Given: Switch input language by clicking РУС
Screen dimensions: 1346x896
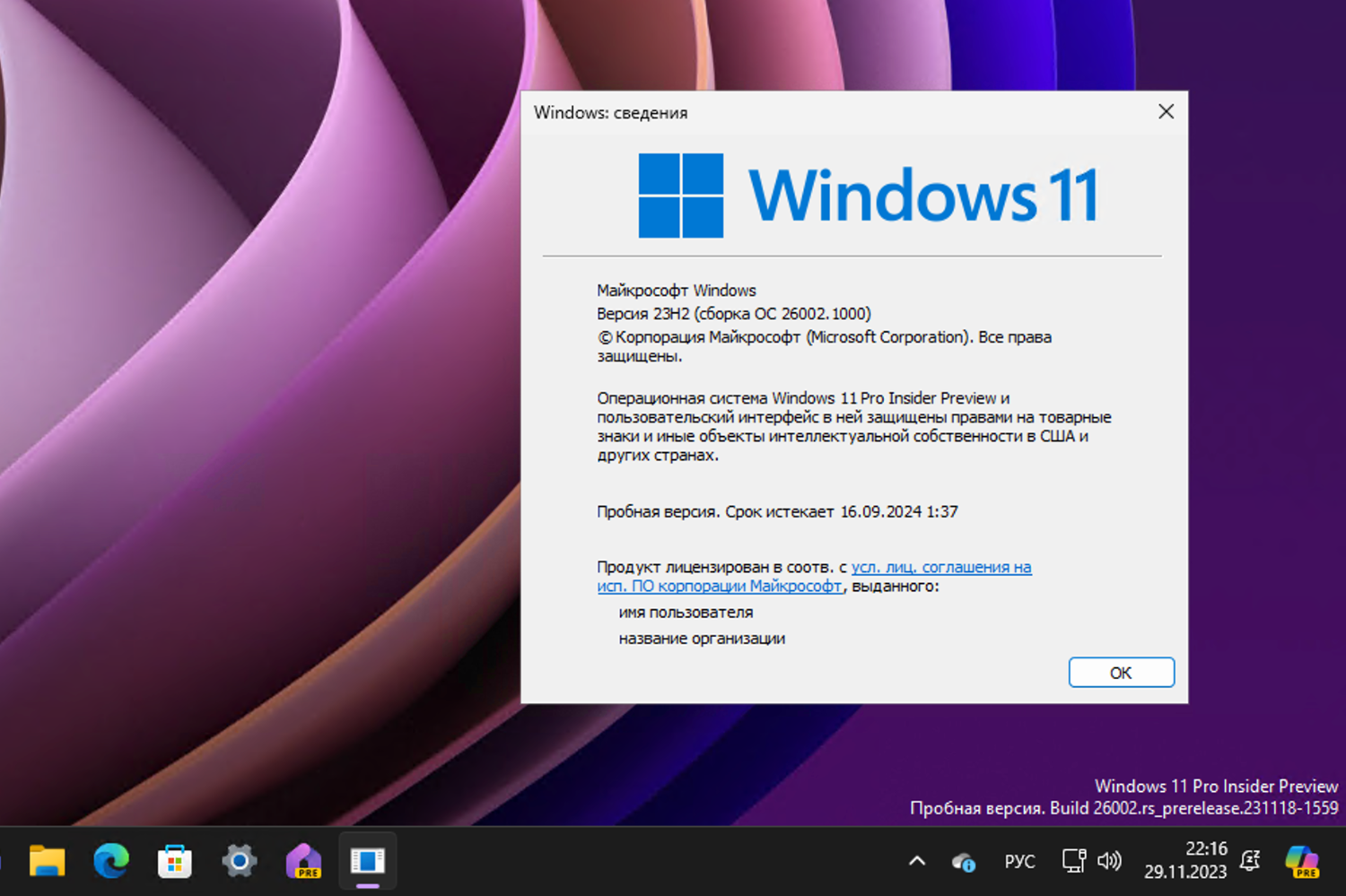Looking at the screenshot, I should click(1019, 861).
